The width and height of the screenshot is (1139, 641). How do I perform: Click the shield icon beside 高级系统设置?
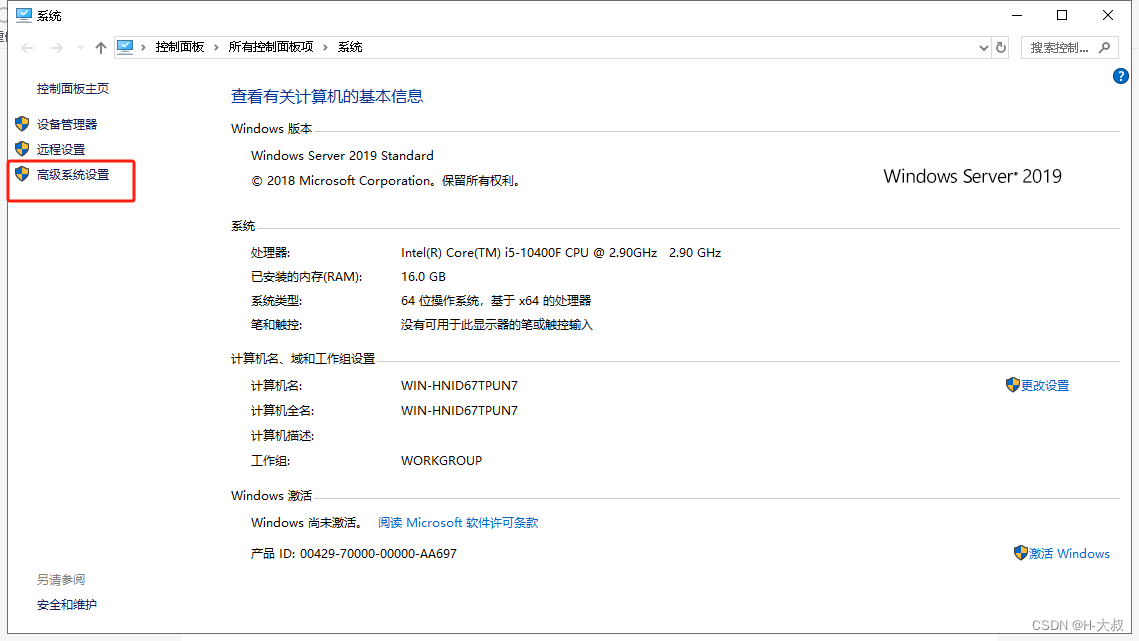point(22,174)
